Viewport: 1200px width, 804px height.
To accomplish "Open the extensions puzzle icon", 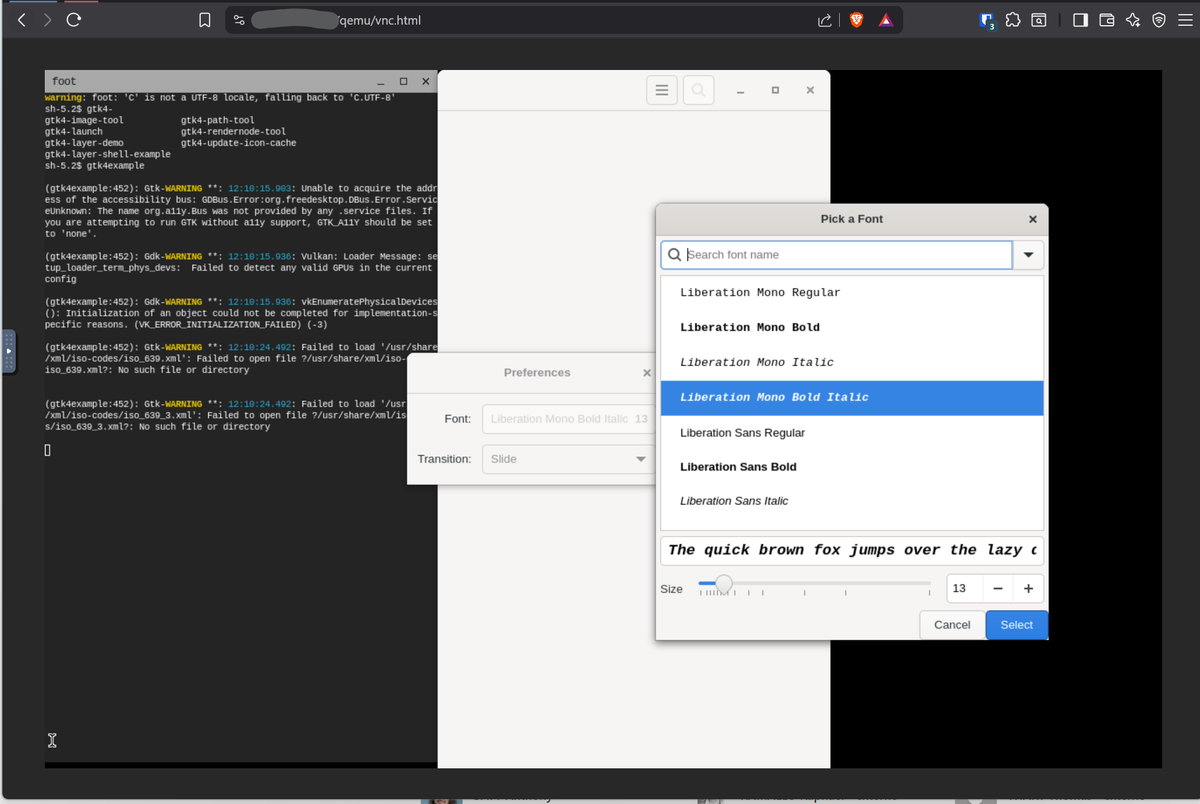I will tap(1013, 20).
